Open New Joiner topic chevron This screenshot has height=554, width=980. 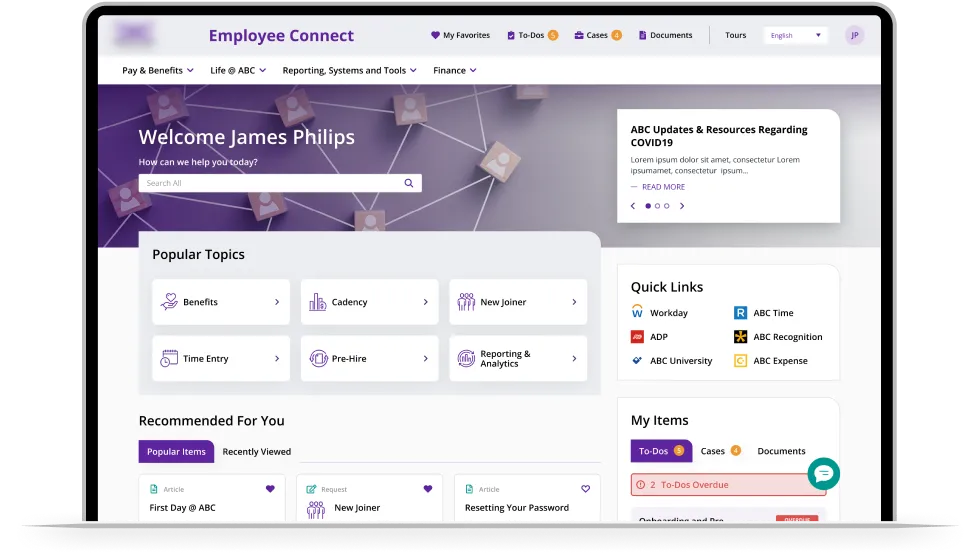click(574, 302)
